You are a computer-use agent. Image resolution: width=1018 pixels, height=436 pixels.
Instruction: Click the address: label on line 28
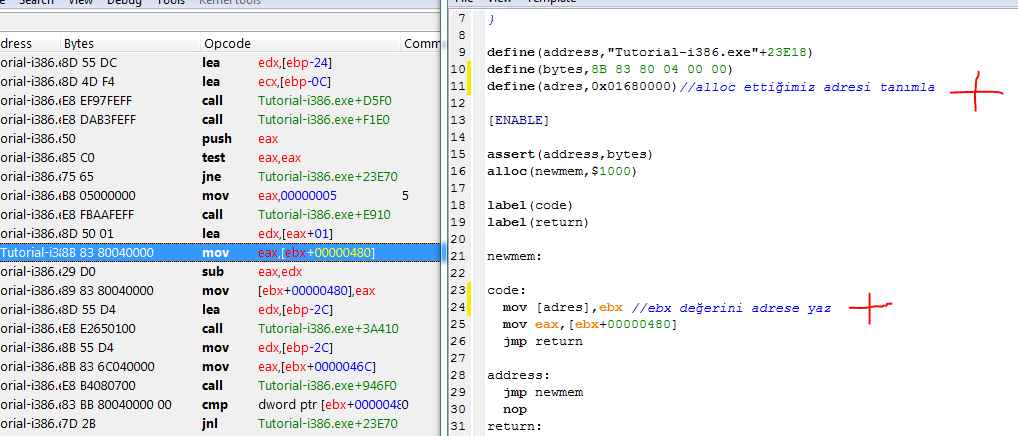pos(518,376)
